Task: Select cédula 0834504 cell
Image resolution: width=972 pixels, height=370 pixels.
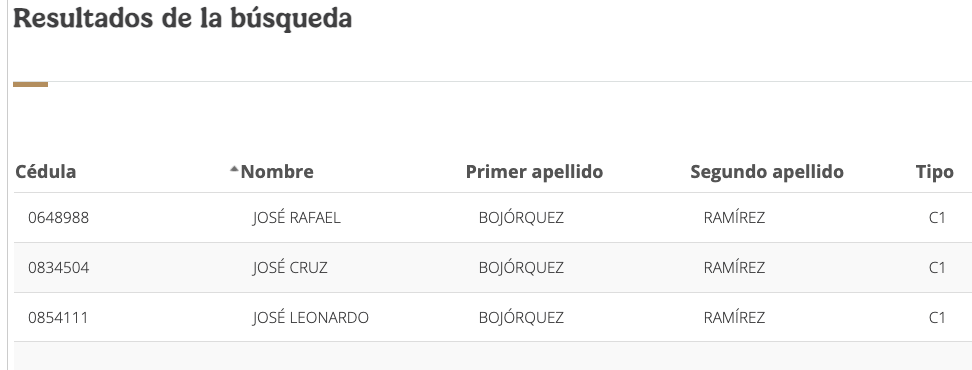Action: (58, 268)
